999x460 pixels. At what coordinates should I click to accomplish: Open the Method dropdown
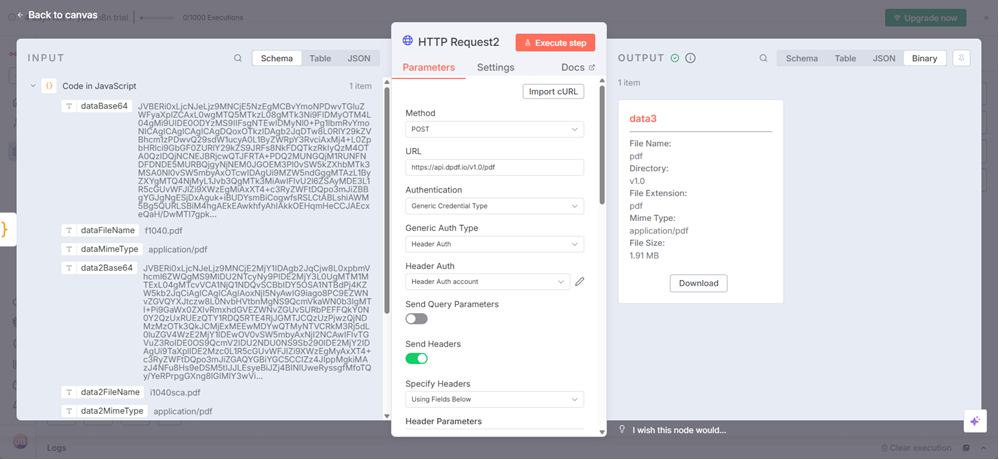pos(494,129)
